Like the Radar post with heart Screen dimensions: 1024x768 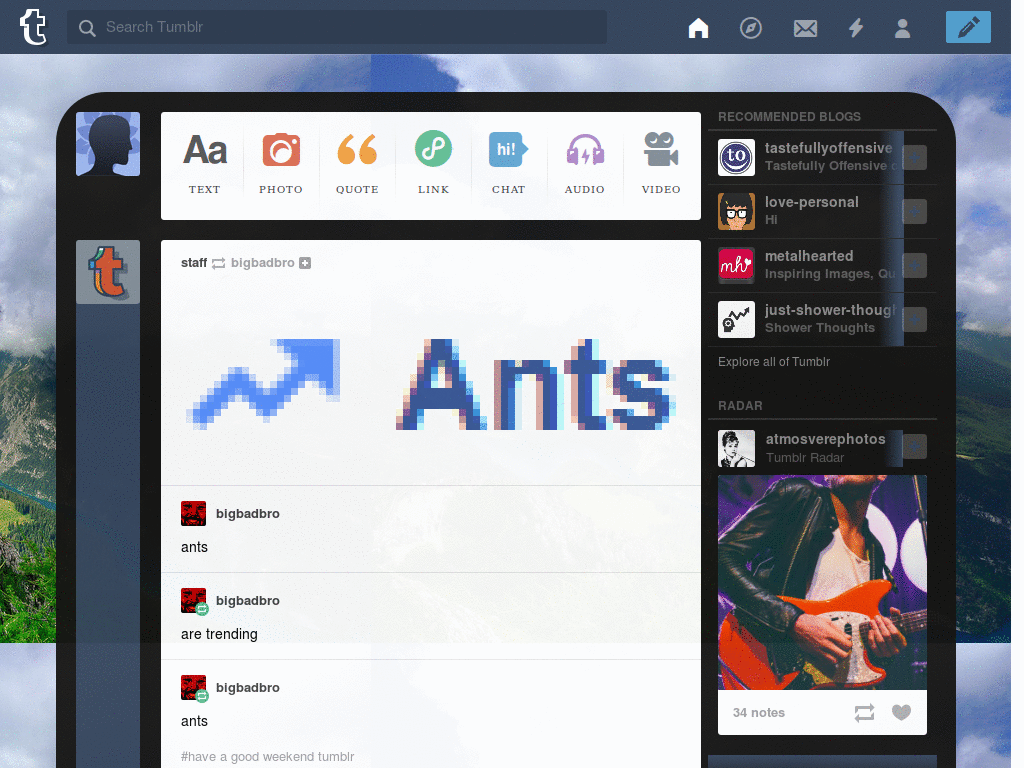click(x=901, y=712)
